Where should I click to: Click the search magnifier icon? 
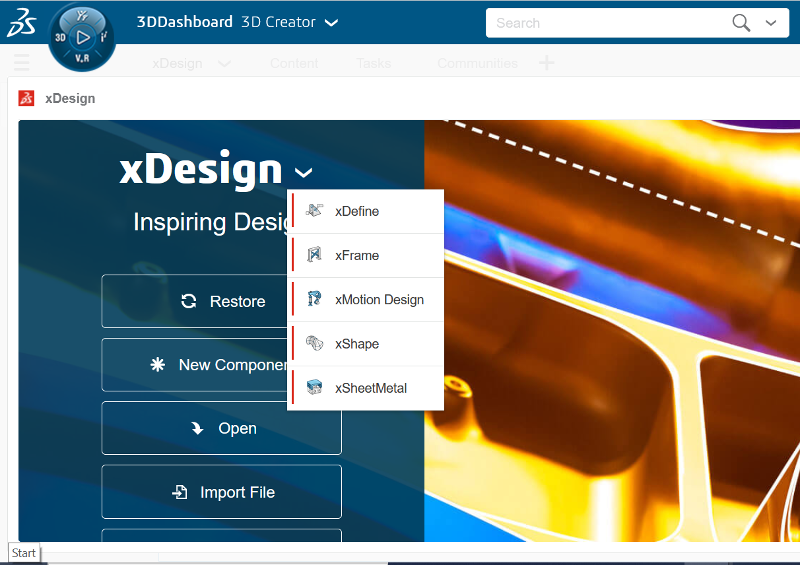pos(741,23)
